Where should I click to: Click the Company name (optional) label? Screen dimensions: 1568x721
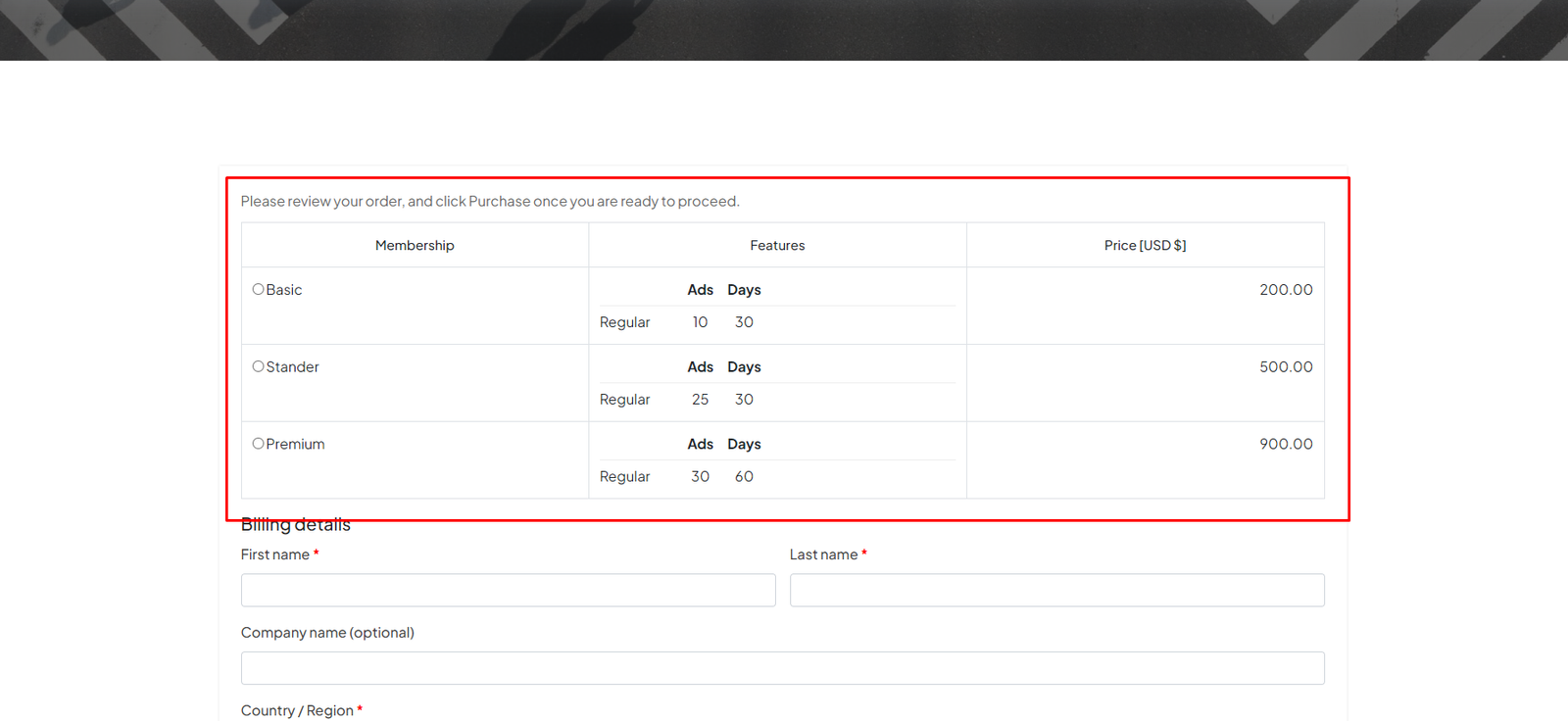pos(327,633)
